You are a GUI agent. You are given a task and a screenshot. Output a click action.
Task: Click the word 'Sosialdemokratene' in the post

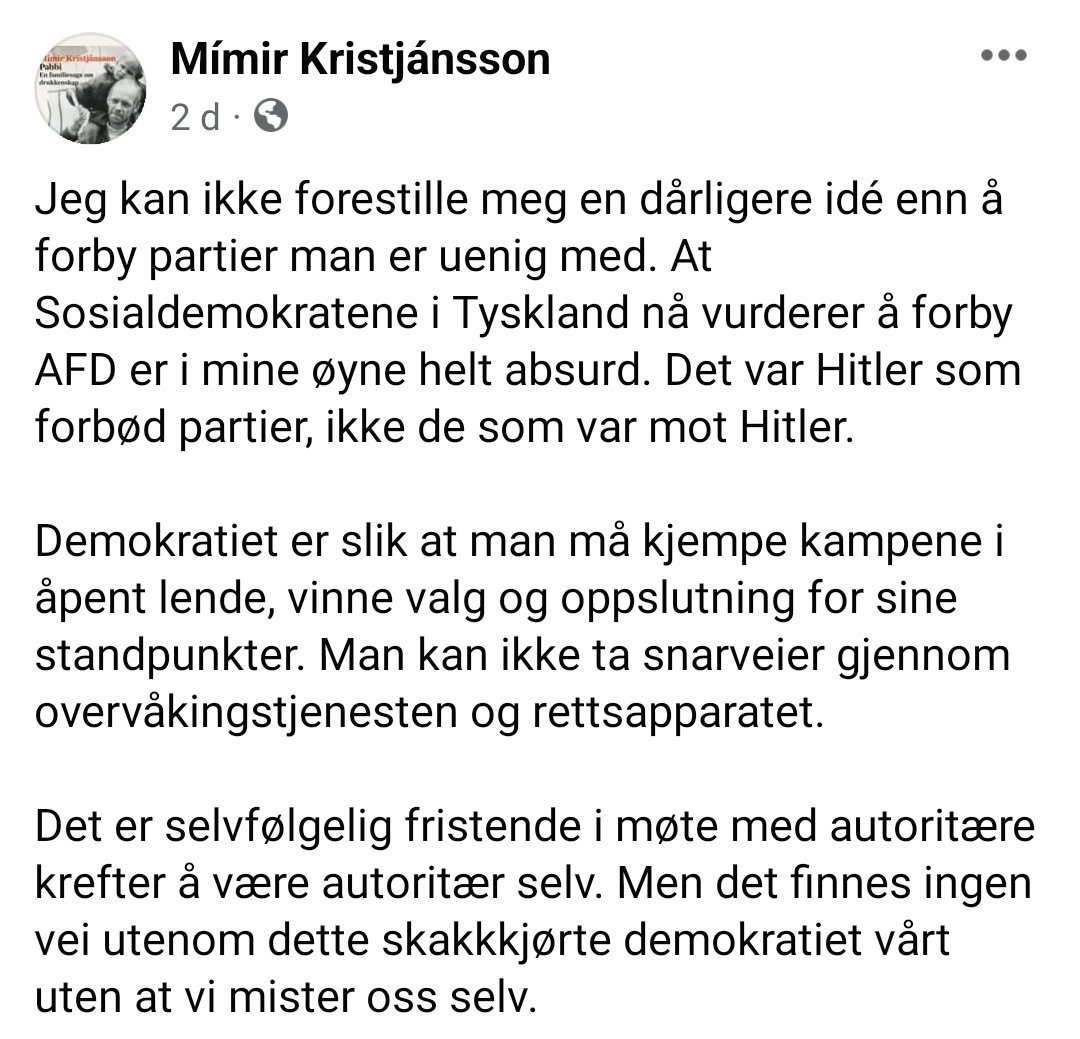(226, 313)
